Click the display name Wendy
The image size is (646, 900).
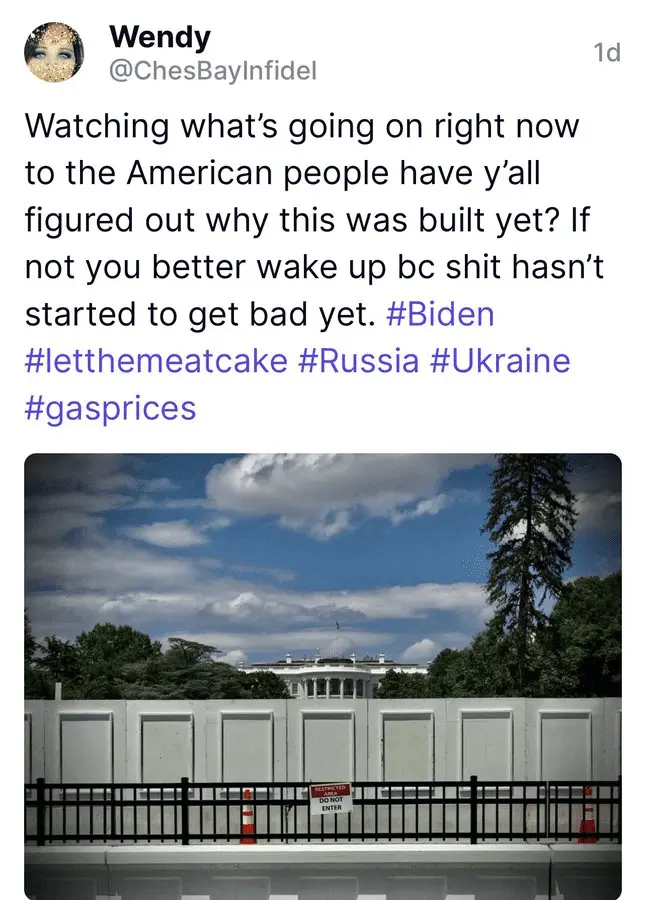click(x=159, y=38)
